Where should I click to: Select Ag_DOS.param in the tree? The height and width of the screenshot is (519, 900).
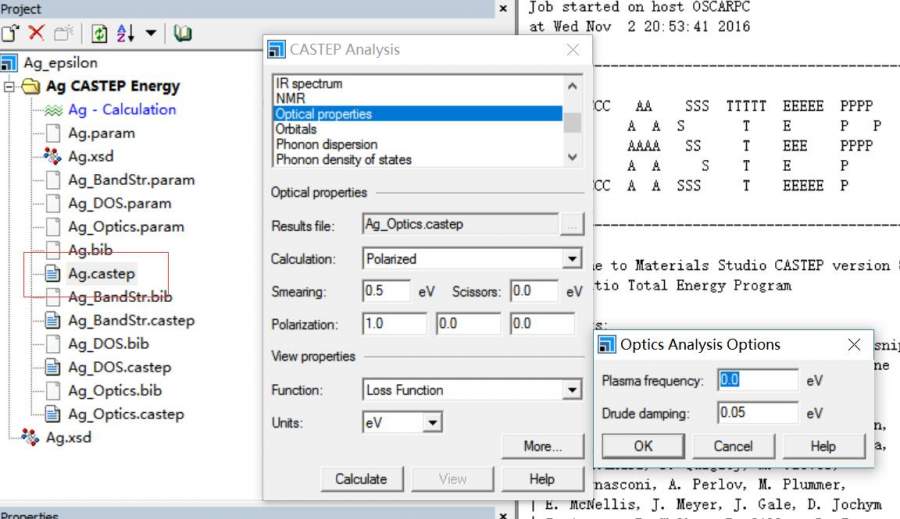coord(119,204)
